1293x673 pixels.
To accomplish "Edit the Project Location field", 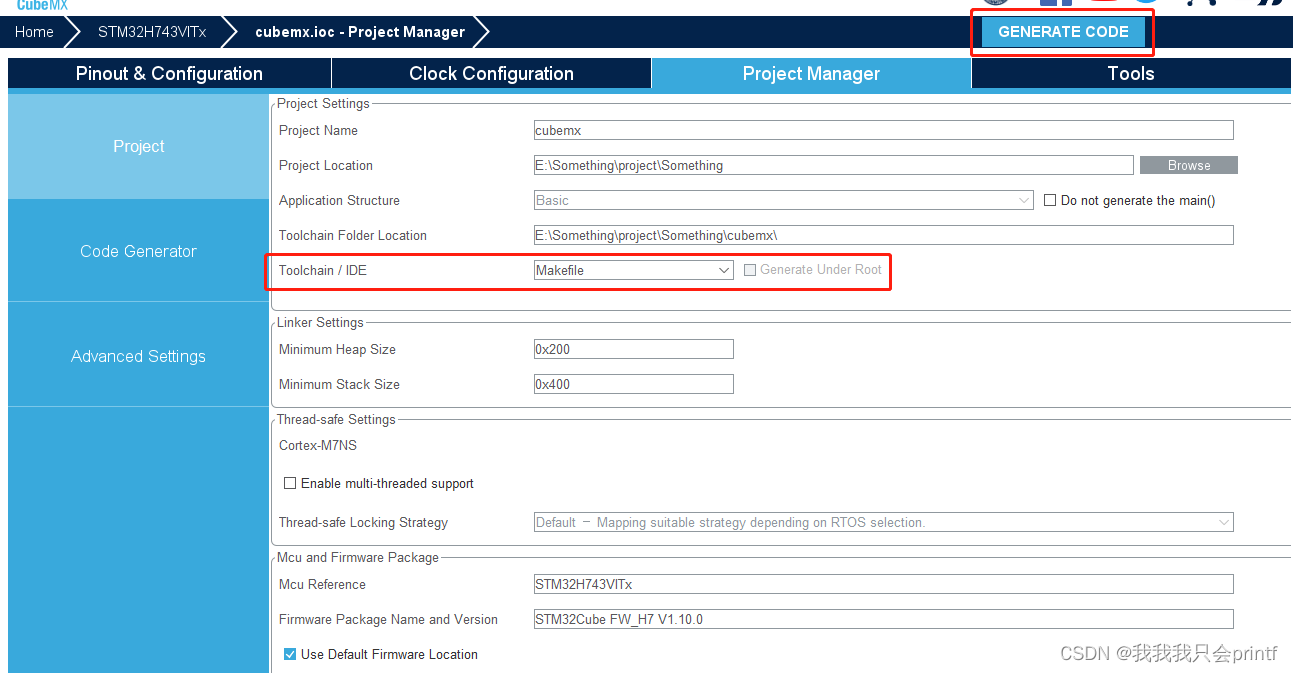I will pos(833,165).
